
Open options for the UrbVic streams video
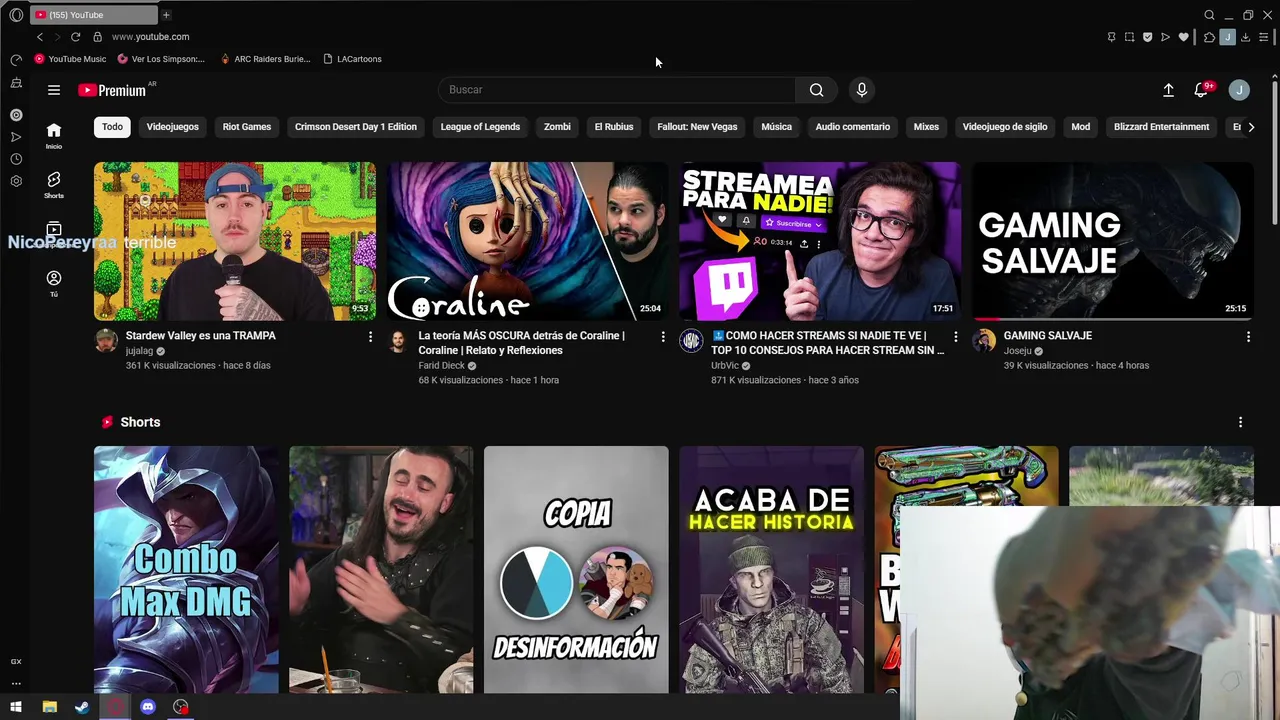[x=955, y=337]
